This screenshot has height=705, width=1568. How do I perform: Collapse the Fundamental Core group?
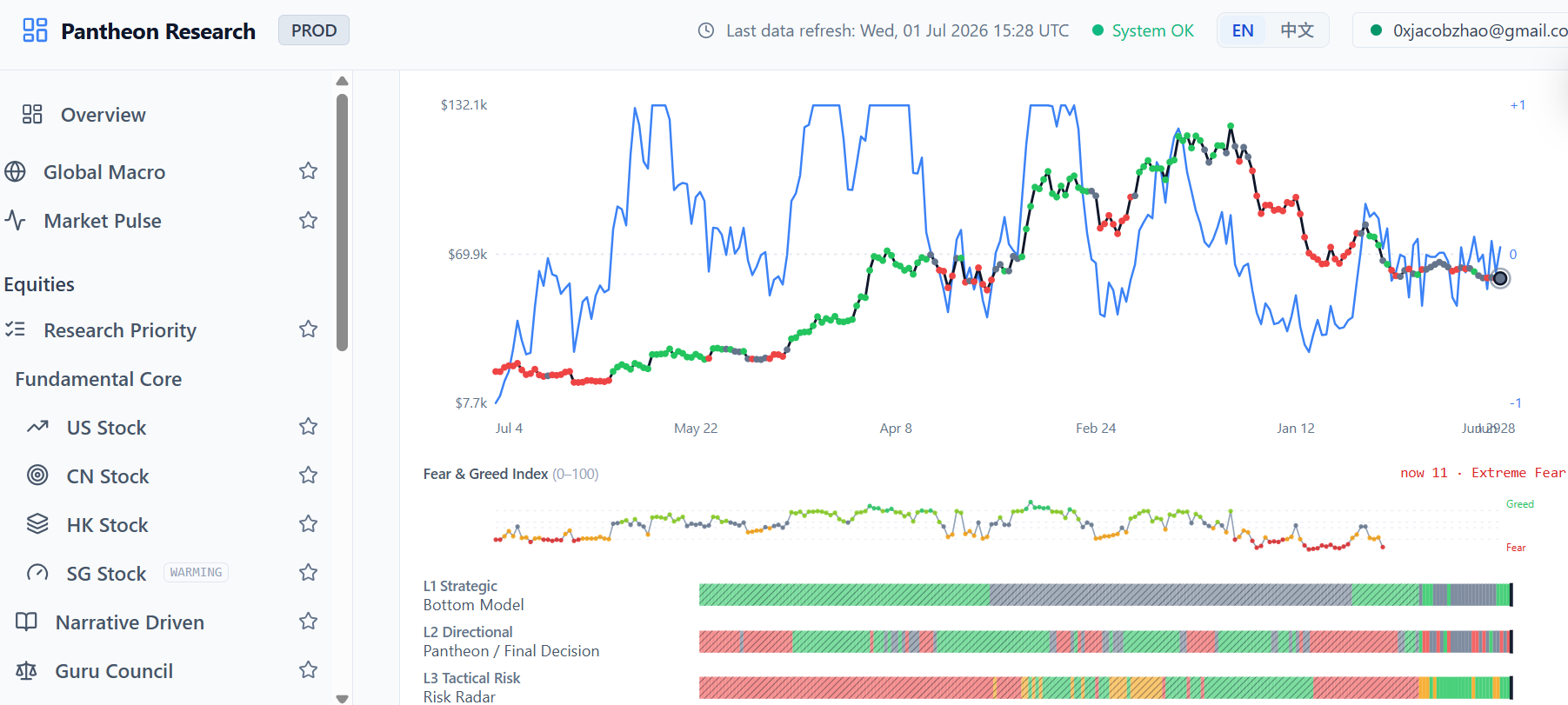coord(98,379)
